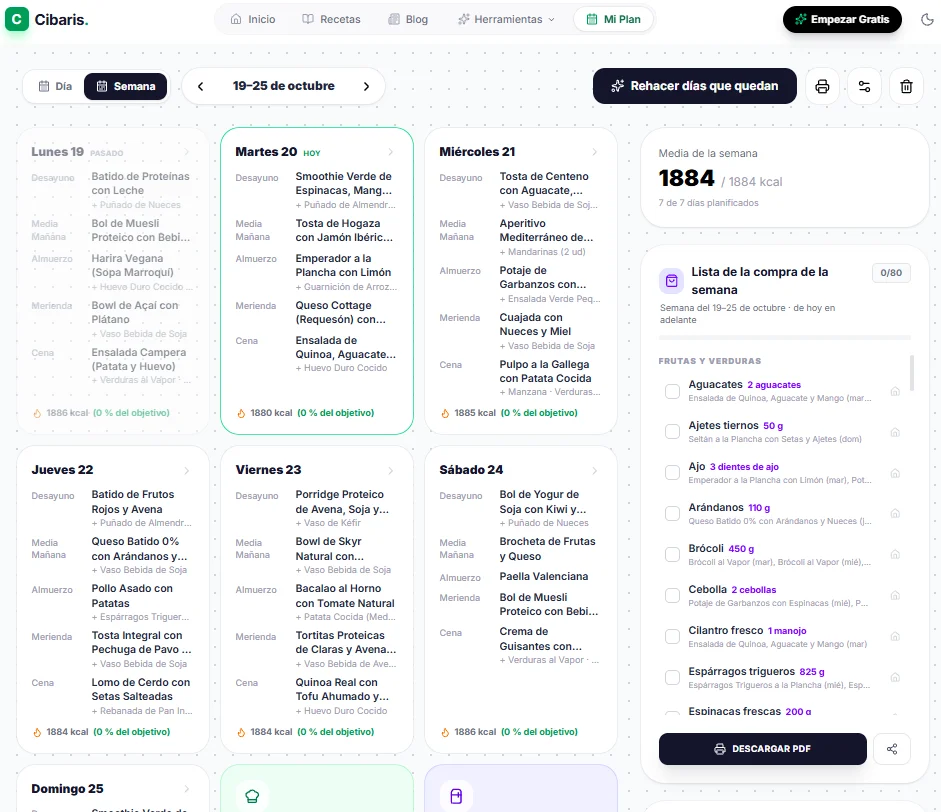Click shopping list progress bar
The image size is (941, 812).
click(784, 337)
